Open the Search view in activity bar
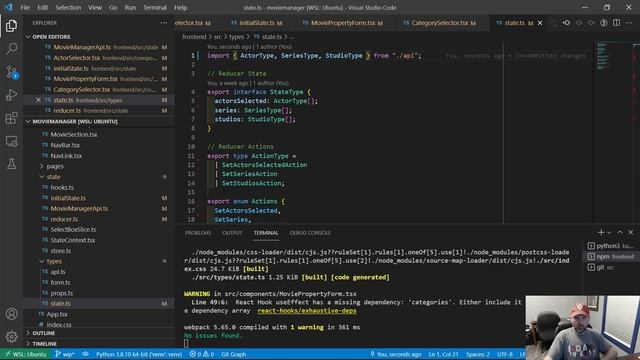 [11, 49]
